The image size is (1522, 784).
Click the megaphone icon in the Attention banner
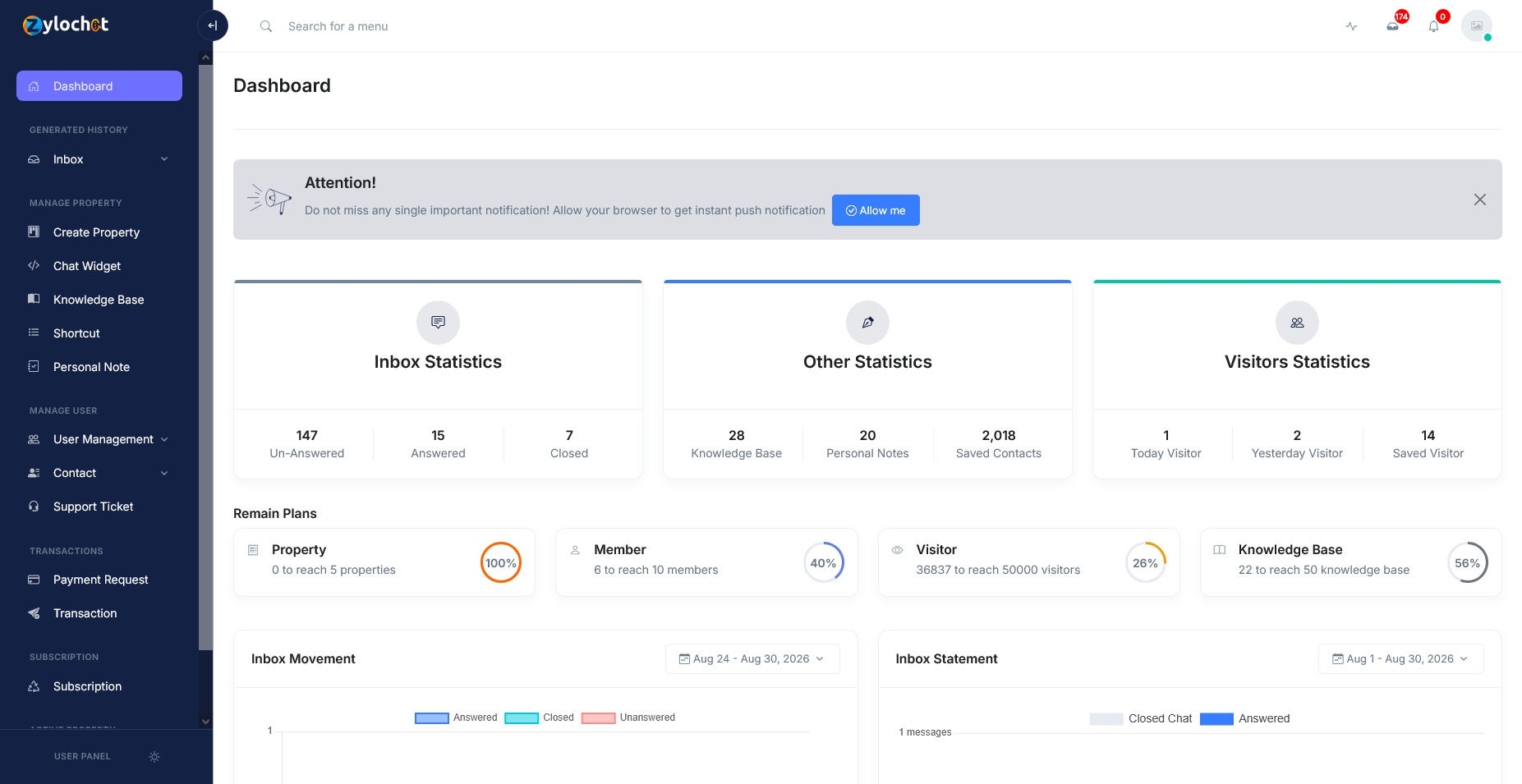(x=269, y=199)
